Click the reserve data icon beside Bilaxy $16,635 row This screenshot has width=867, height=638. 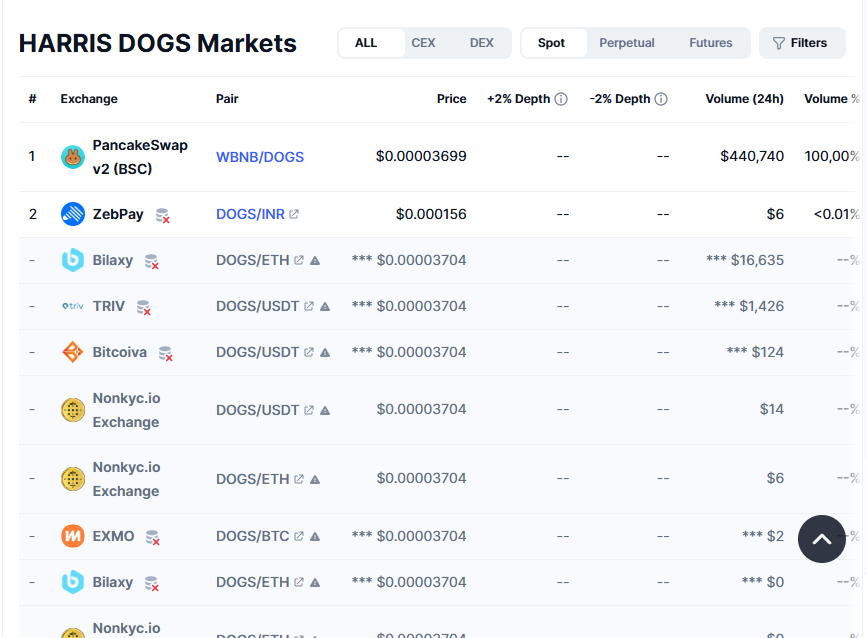point(152,261)
